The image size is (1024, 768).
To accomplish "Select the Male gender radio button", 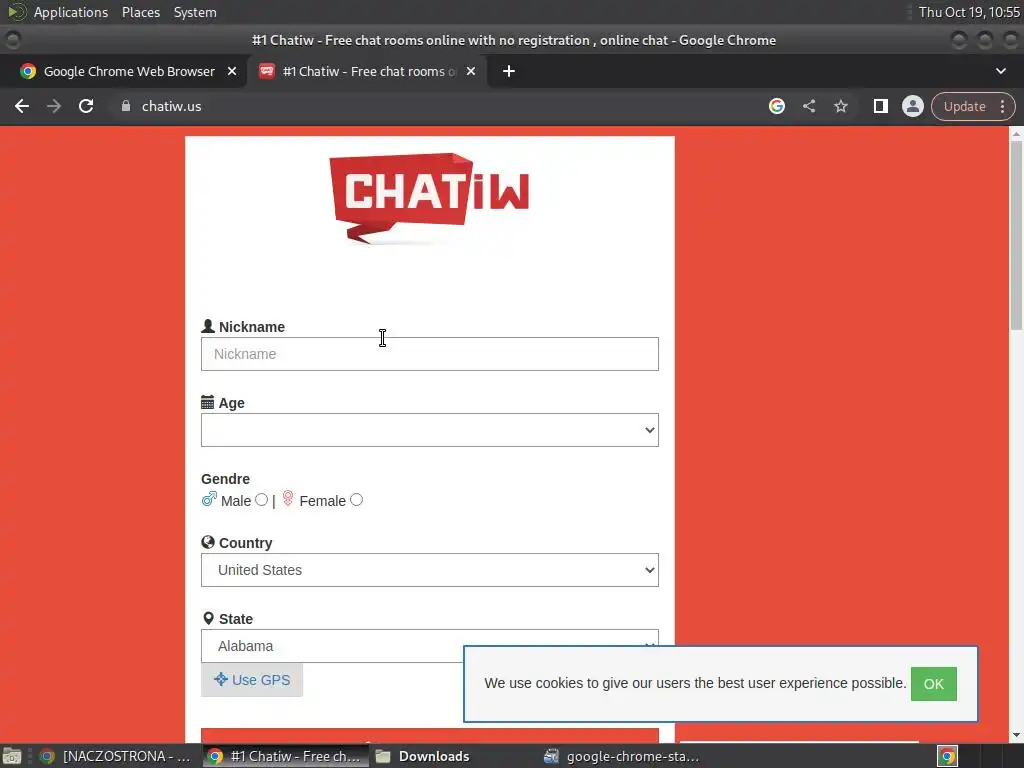I will coord(261,500).
